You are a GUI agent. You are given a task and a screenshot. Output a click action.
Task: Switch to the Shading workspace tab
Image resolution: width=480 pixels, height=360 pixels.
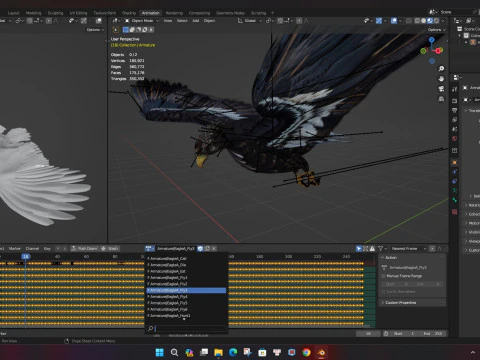129,13
